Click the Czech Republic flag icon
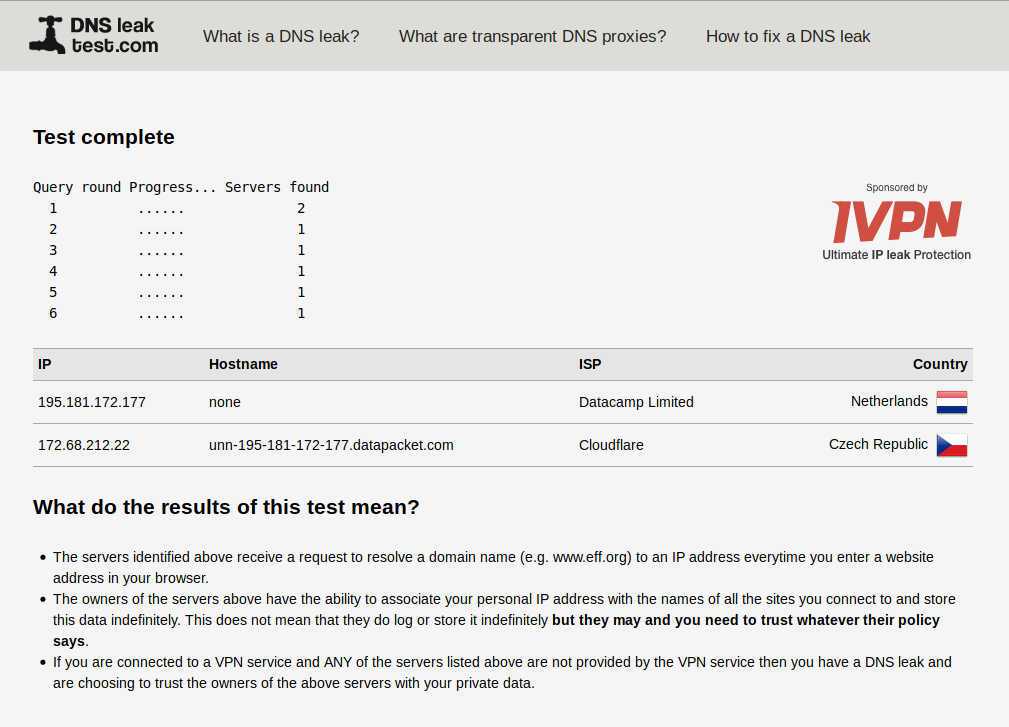The height and width of the screenshot is (727, 1009). coord(952,445)
